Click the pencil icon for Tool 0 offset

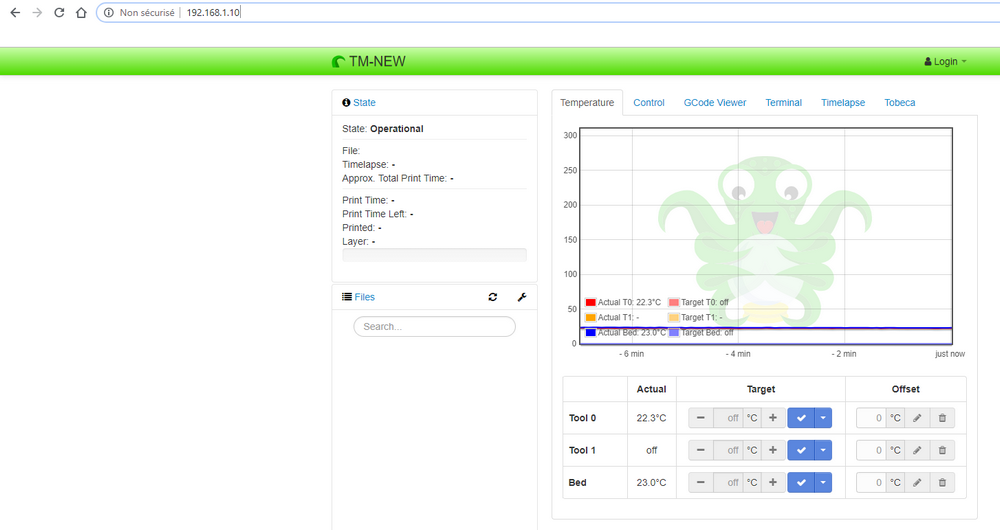coord(917,418)
